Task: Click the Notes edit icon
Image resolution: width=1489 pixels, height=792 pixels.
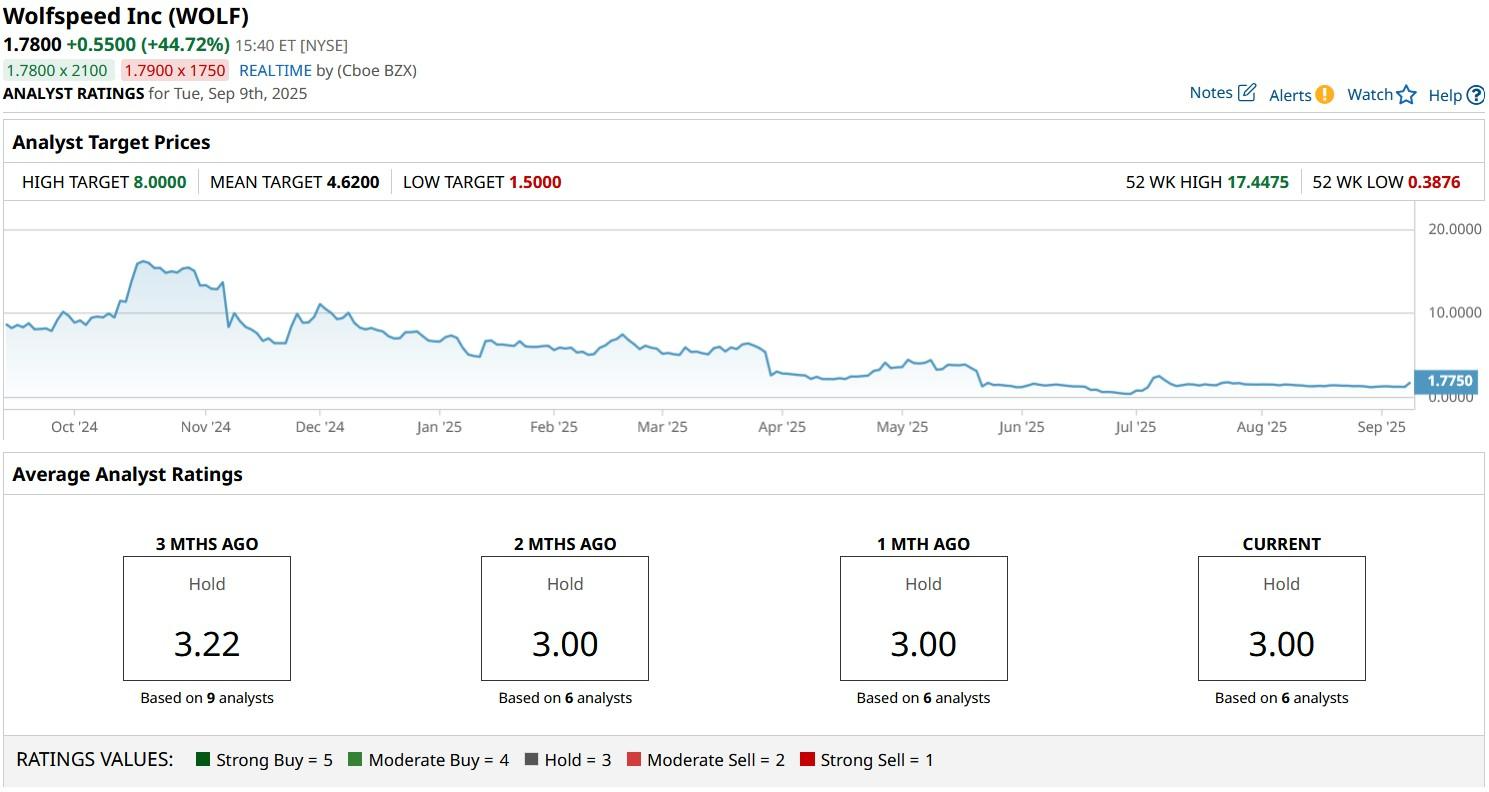Action: 1247,90
